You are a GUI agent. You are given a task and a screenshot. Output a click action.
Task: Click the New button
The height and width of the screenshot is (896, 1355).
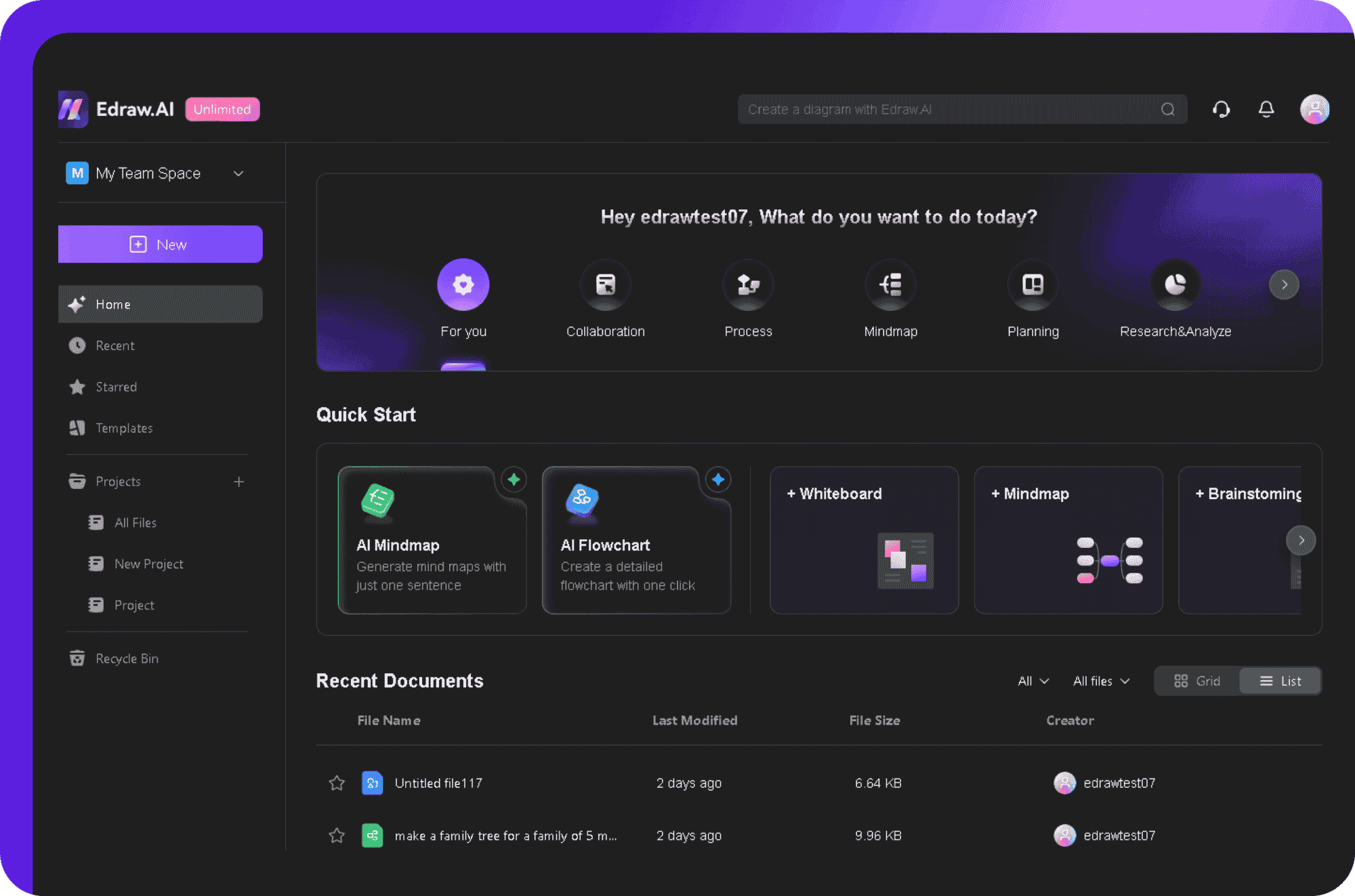[161, 244]
